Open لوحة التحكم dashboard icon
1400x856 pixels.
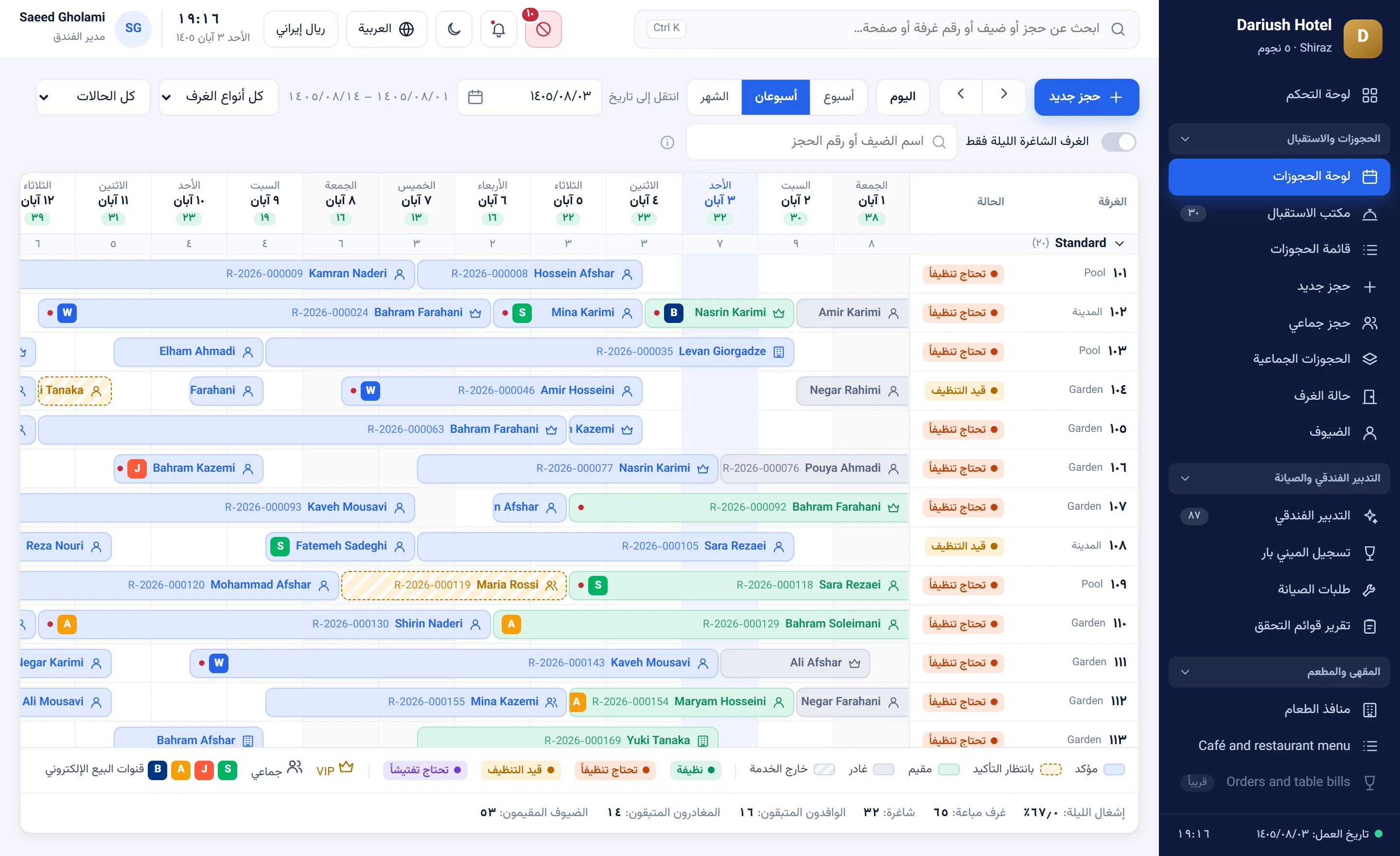pyautogui.click(x=1369, y=95)
